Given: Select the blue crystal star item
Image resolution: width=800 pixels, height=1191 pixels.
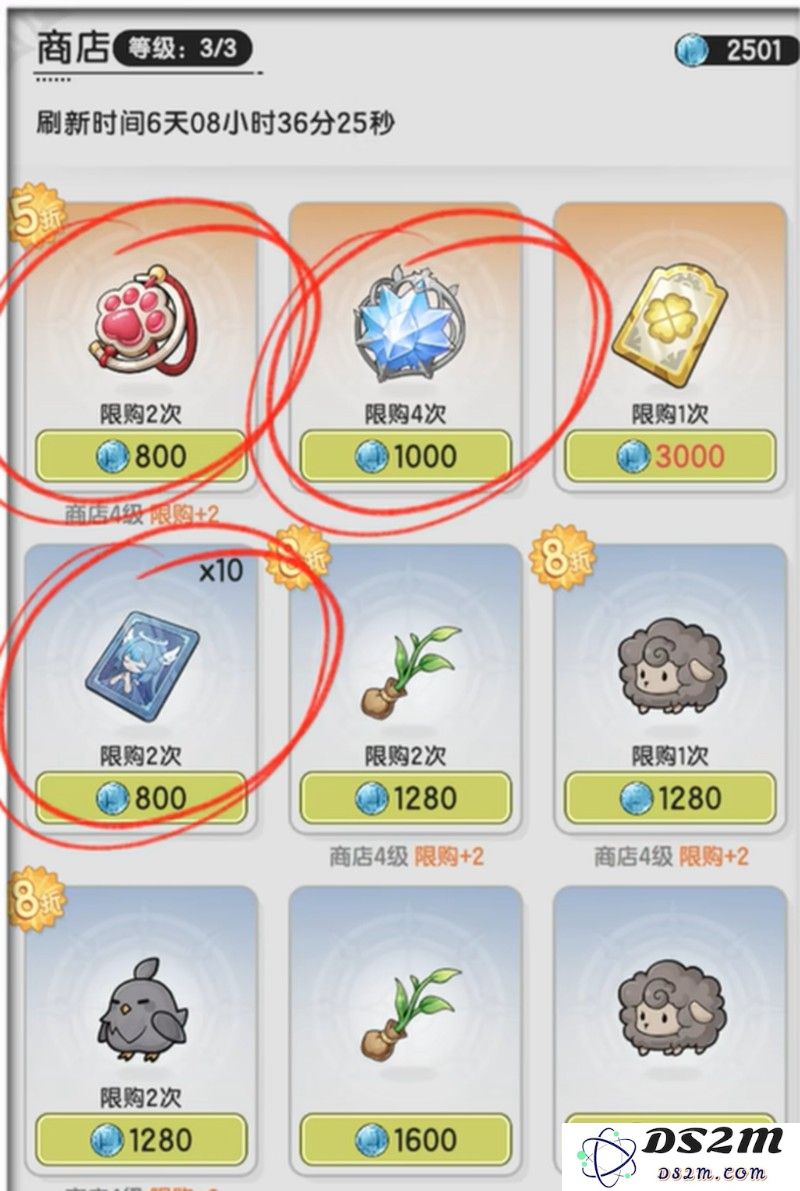Looking at the screenshot, I should 407,323.
